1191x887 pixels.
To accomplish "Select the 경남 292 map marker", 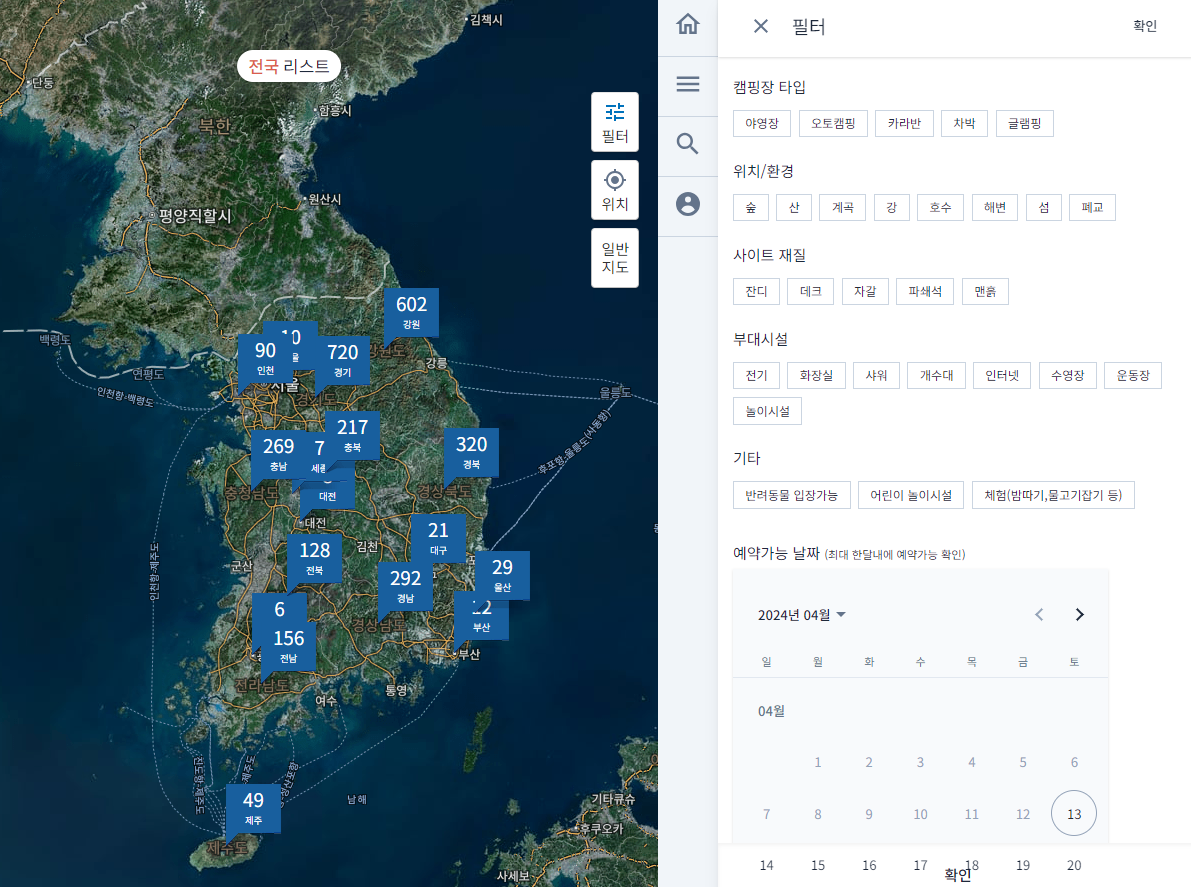I will click(x=406, y=586).
